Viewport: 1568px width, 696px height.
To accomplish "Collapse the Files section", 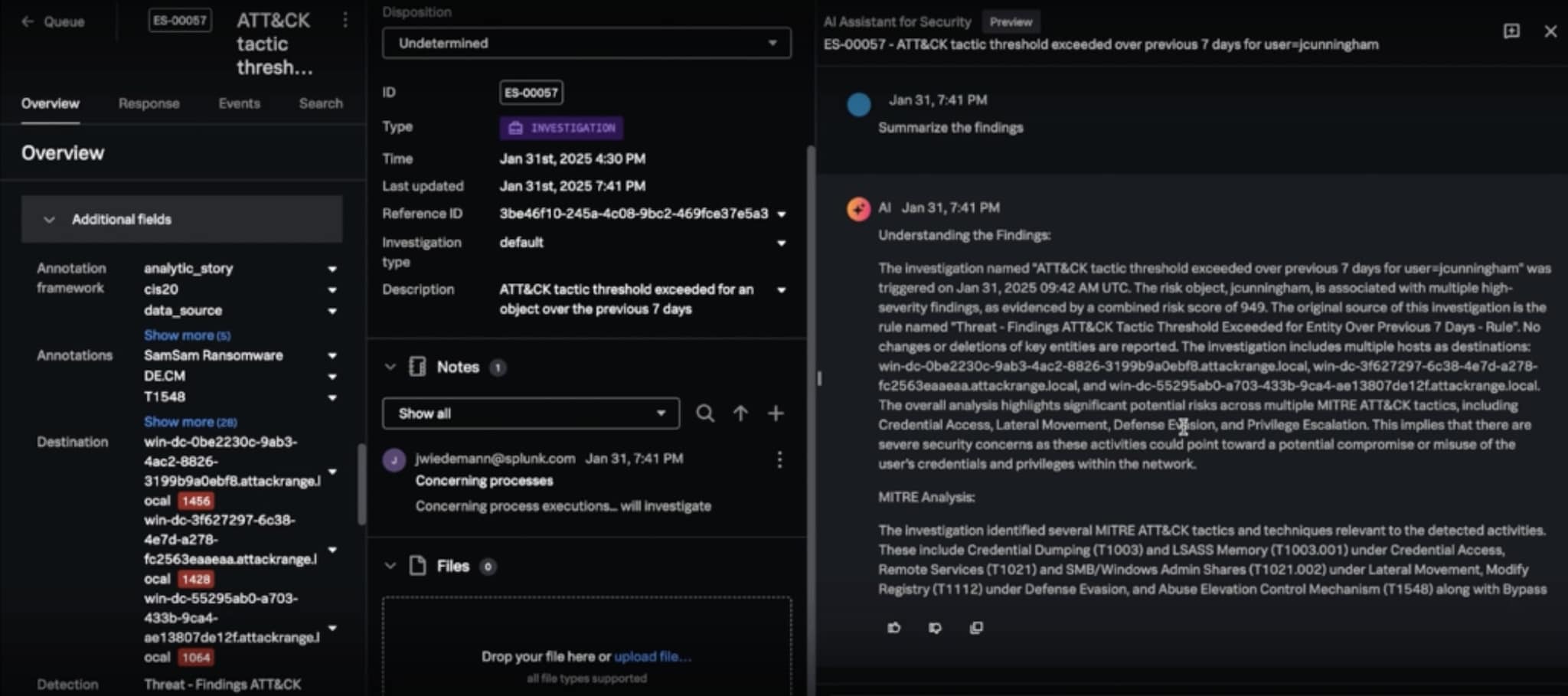I will pos(390,567).
